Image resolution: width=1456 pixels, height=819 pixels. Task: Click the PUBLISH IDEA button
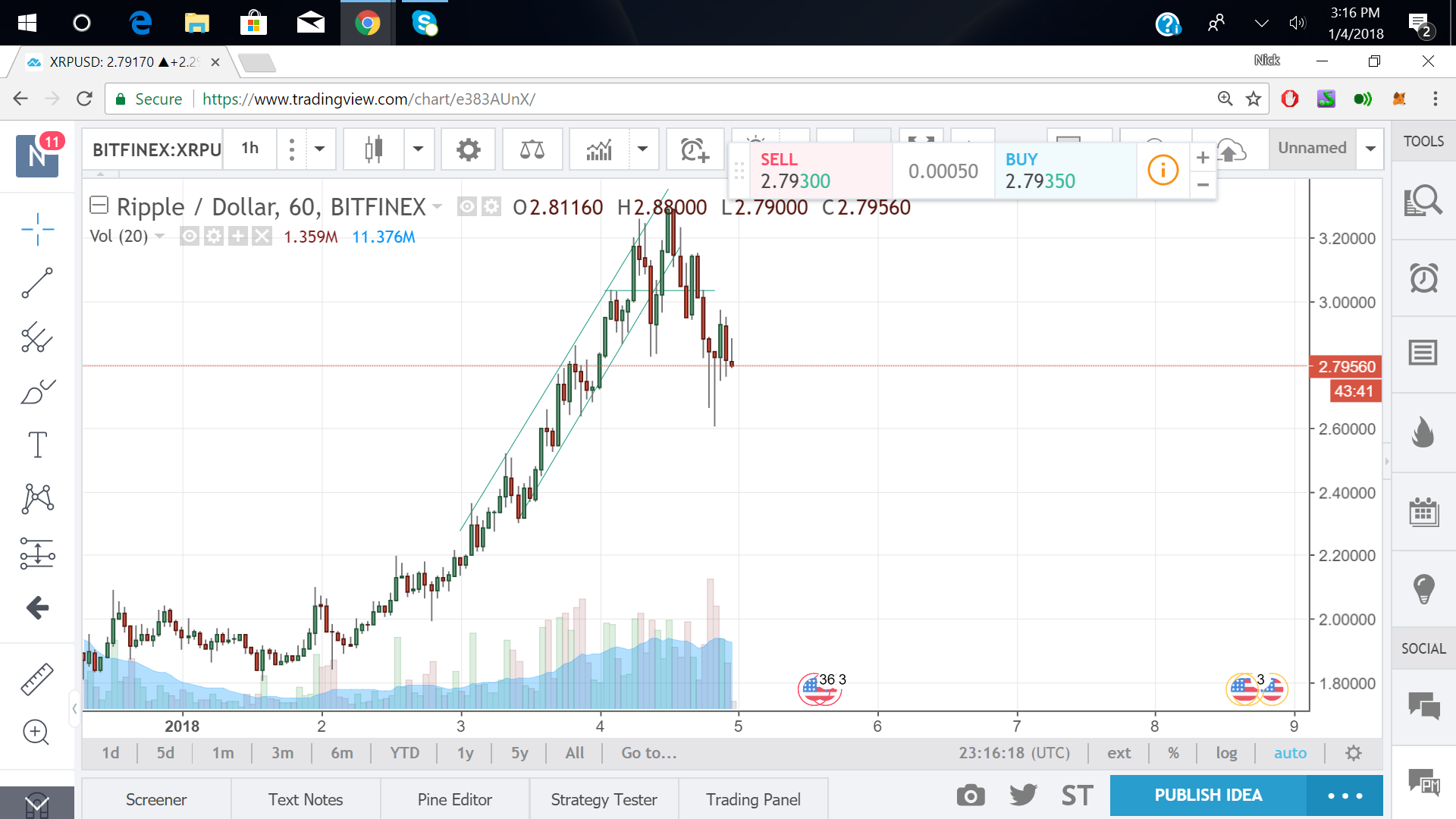point(1208,795)
